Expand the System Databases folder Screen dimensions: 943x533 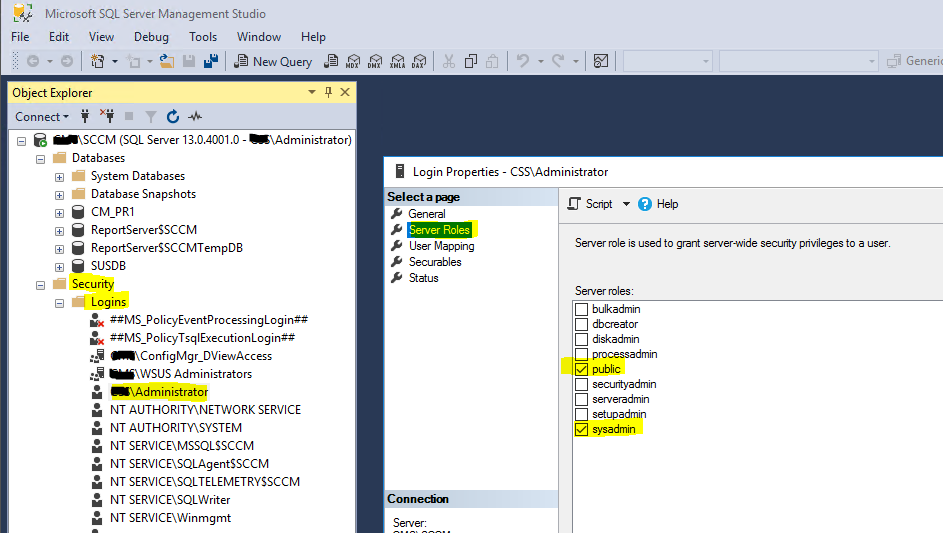click(59, 177)
